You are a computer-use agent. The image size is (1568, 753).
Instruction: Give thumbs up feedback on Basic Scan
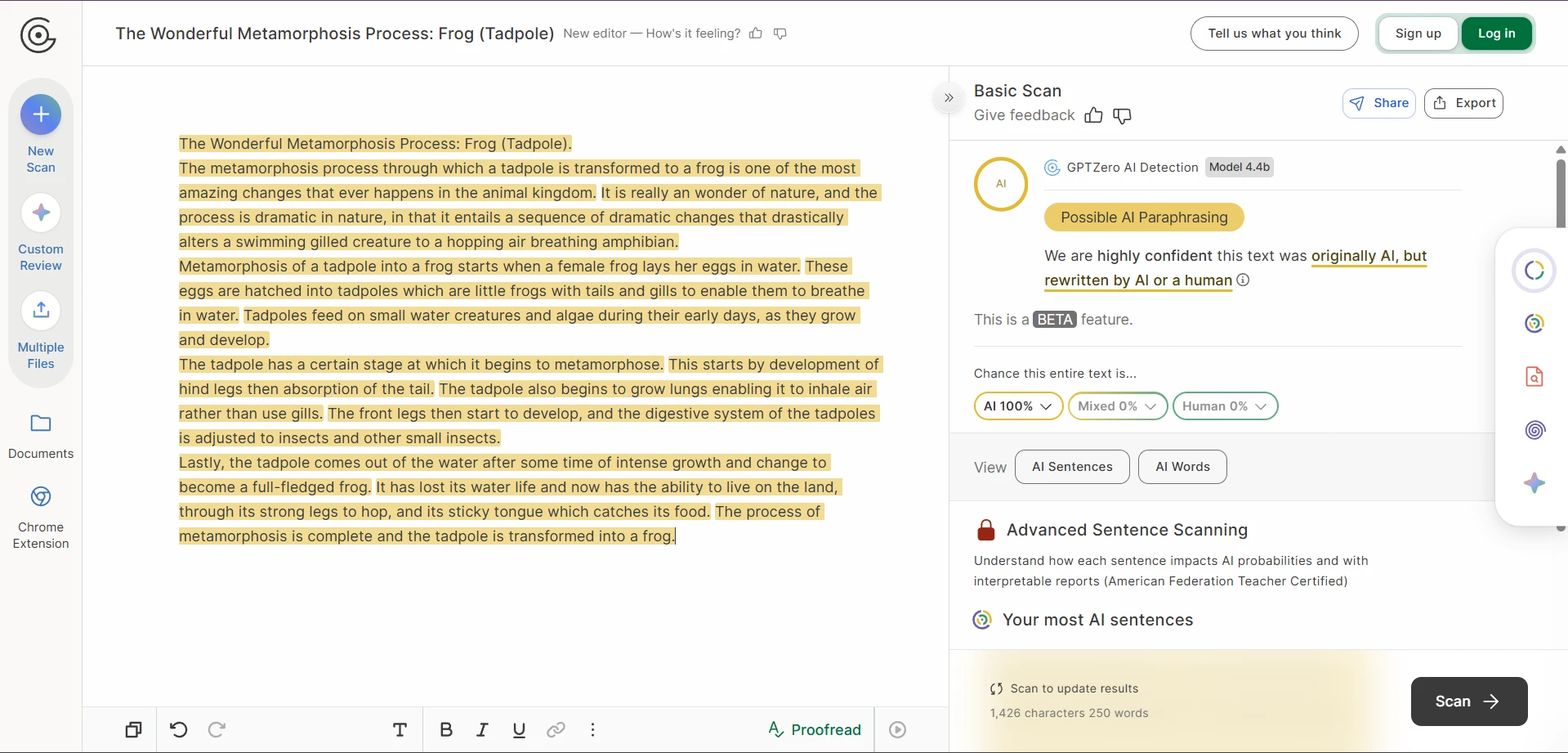[x=1094, y=115]
